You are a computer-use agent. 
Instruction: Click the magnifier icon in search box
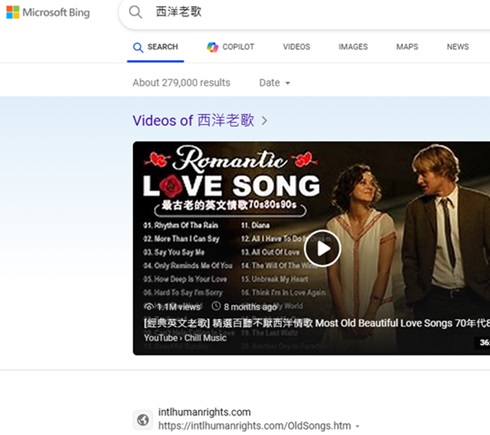click(x=135, y=12)
